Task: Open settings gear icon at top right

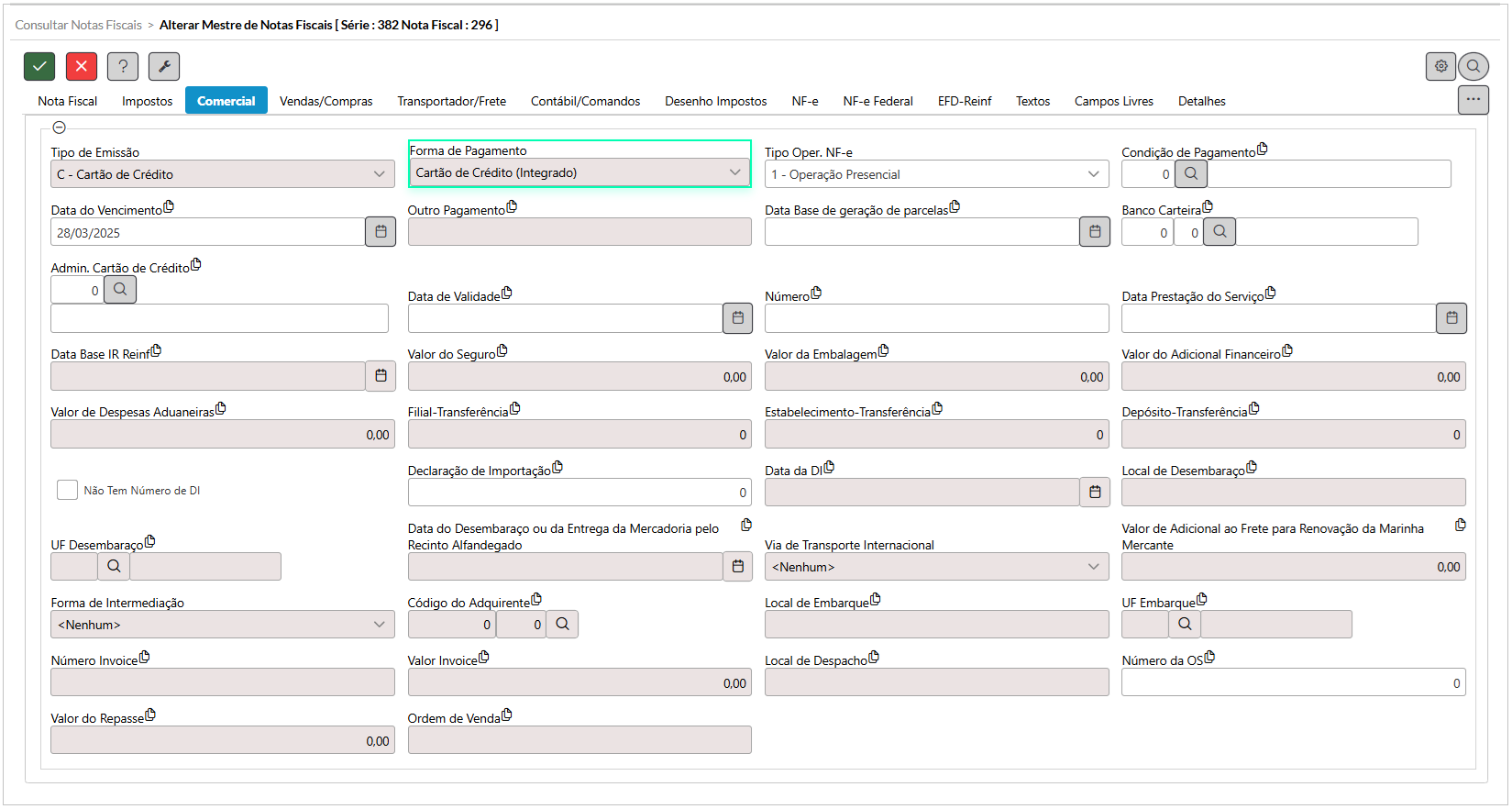Action: coord(1440,66)
